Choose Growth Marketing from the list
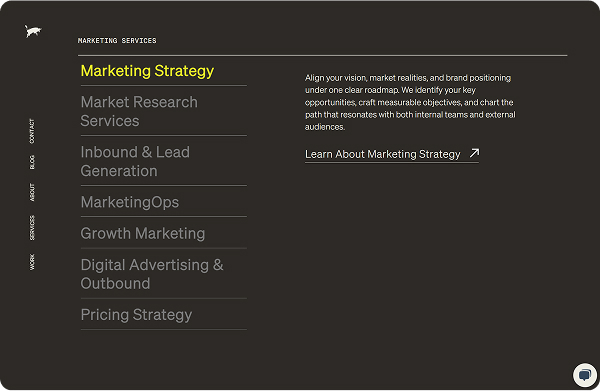This screenshot has height=391, width=600. [143, 233]
